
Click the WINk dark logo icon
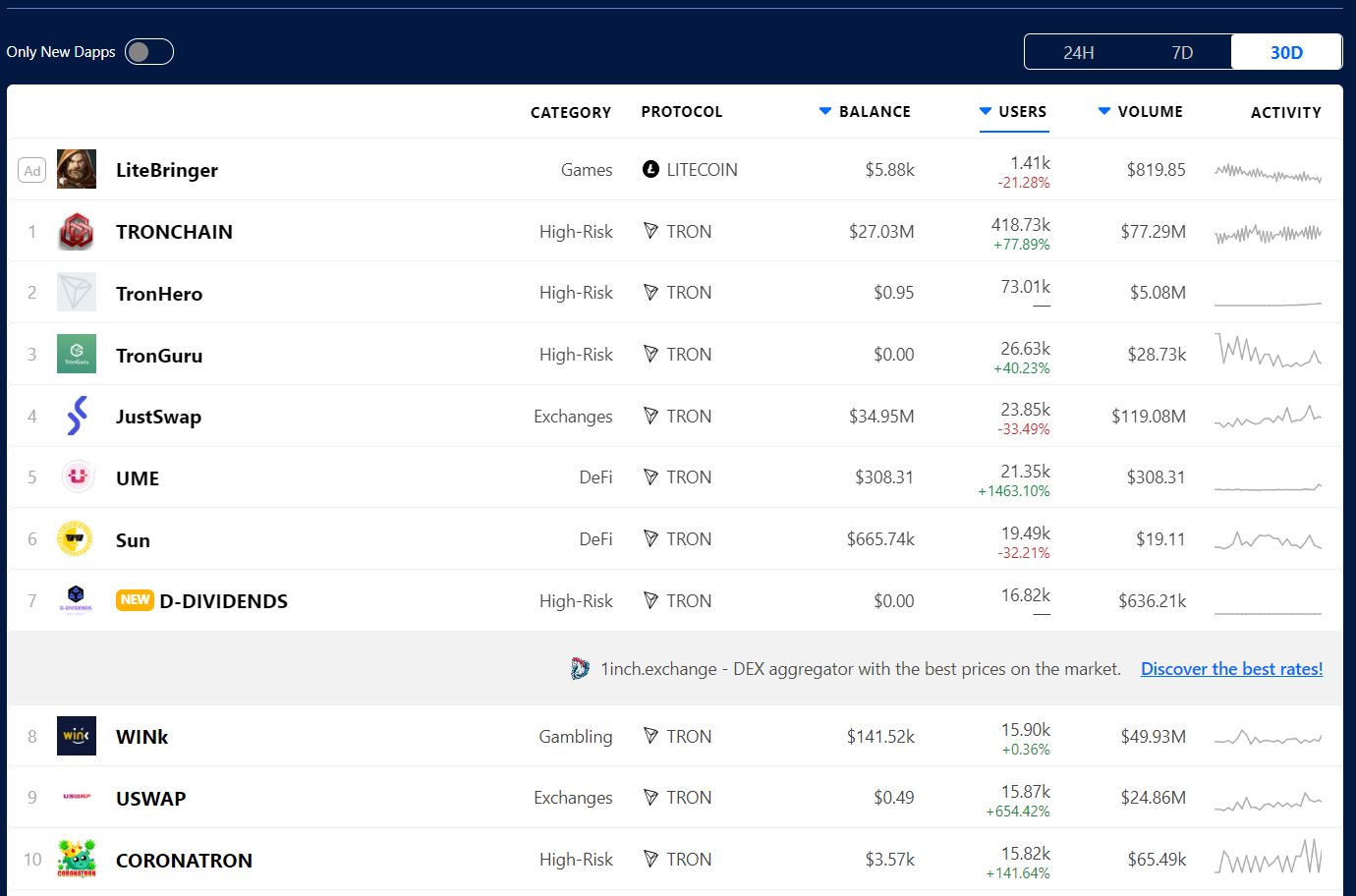point(77,736)
